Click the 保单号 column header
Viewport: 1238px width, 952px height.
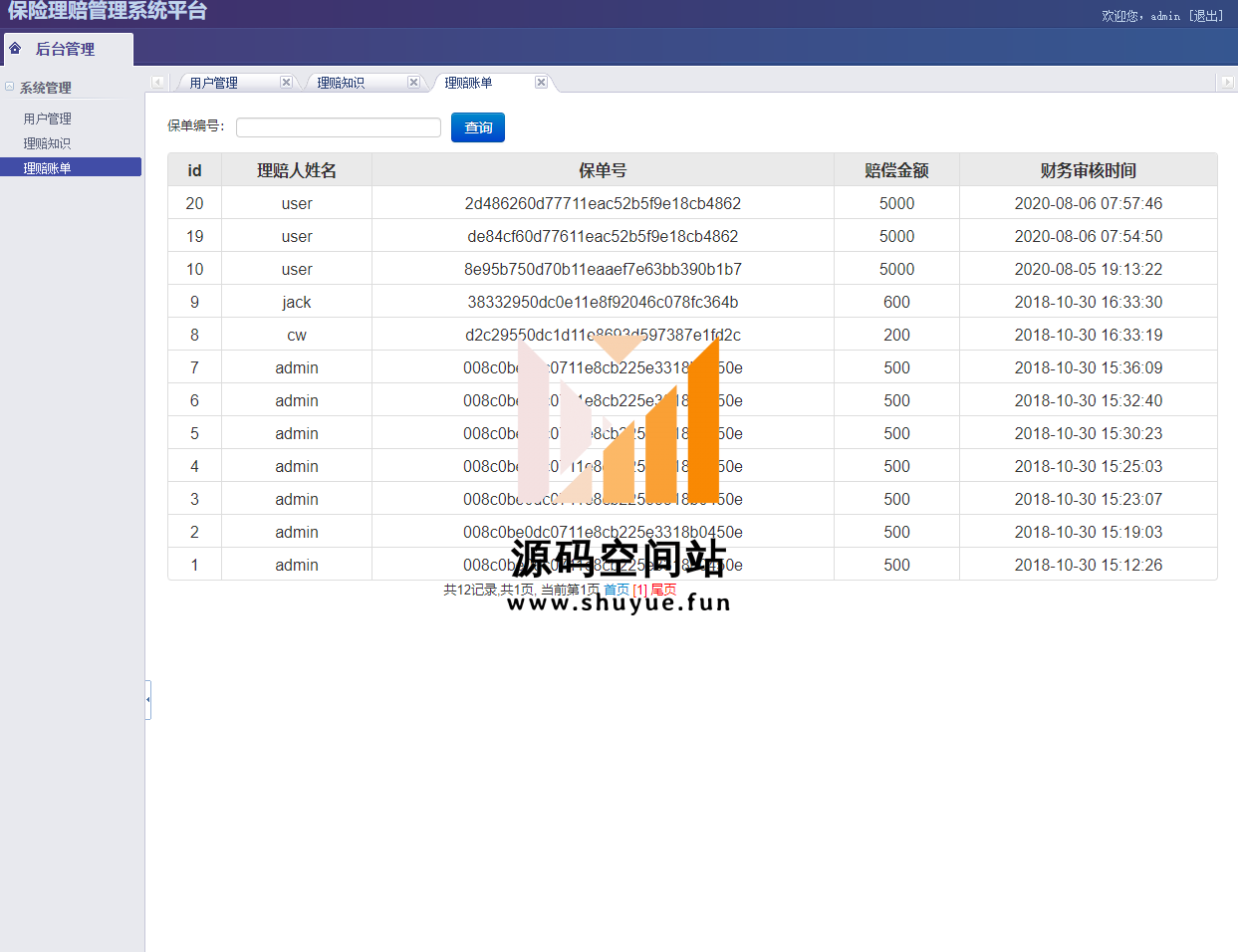[x=603, y=170]
